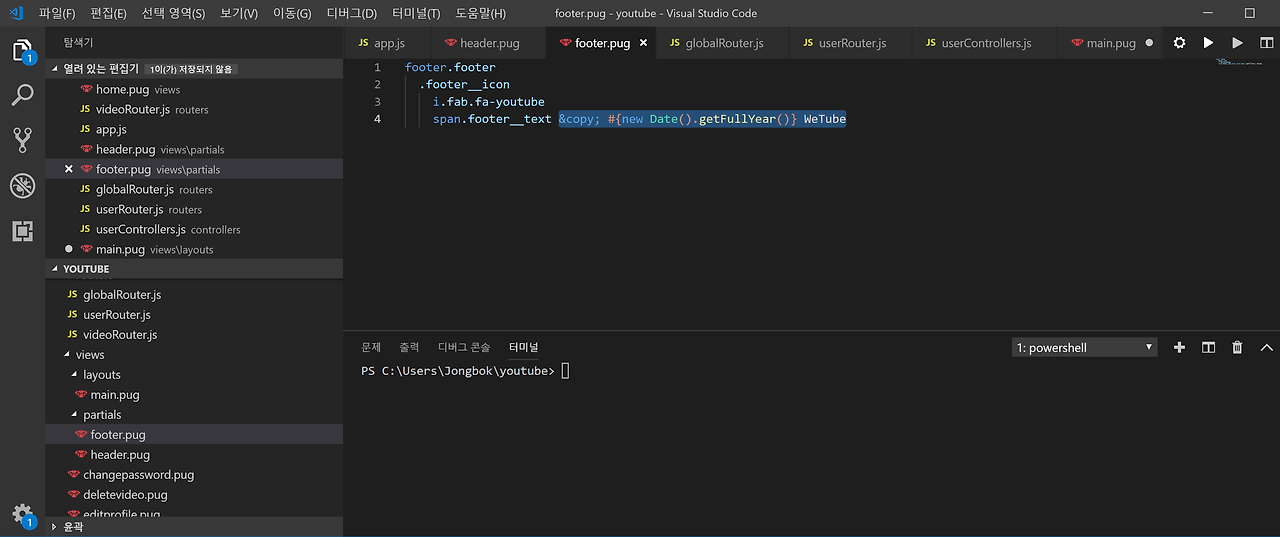The height and width of the screenshot is (537, 1280).
Task: Open the Explorer view in activity bar
Action: click(22, 50)
